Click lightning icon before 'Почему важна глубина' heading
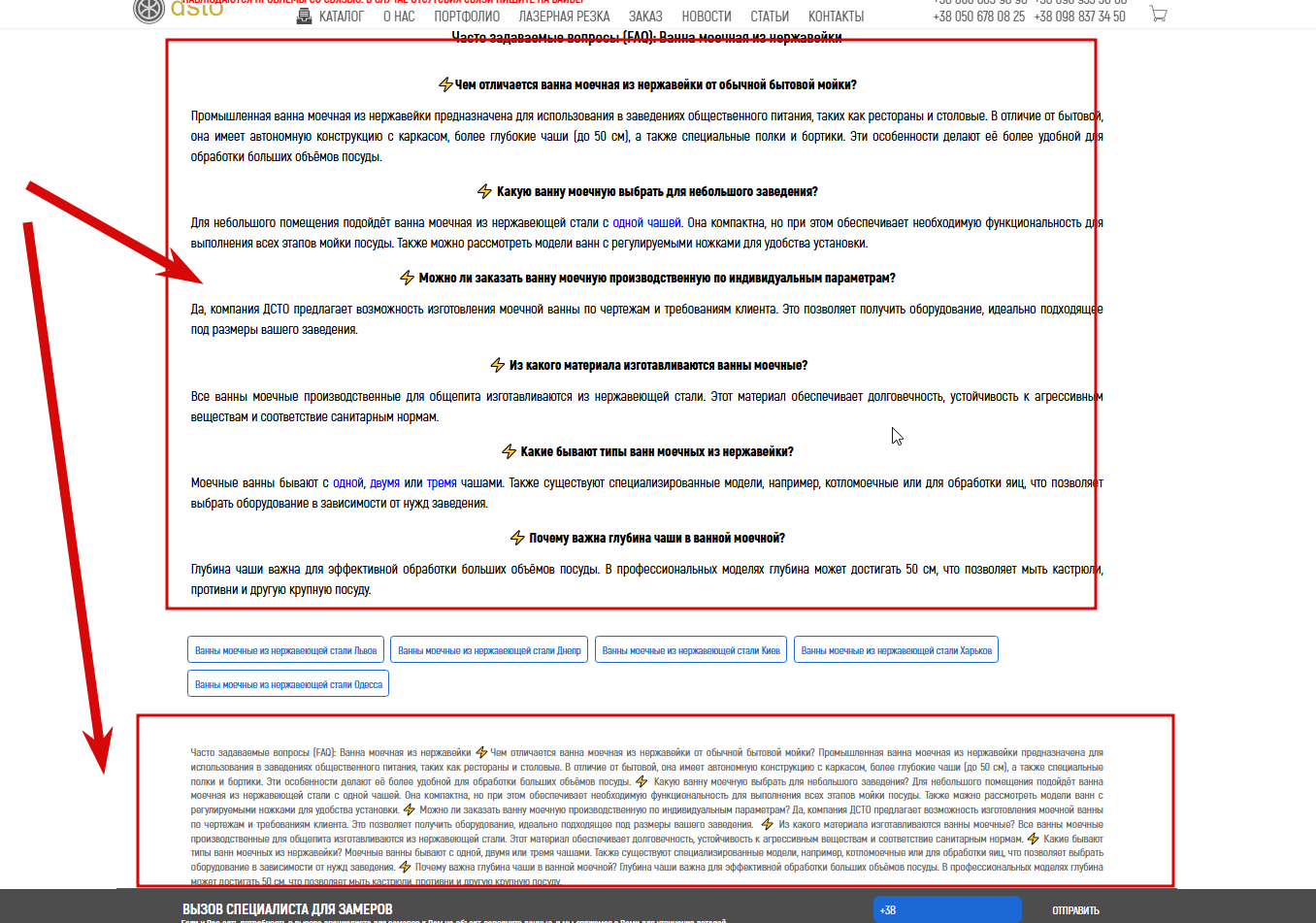 (x=517, y=538)
